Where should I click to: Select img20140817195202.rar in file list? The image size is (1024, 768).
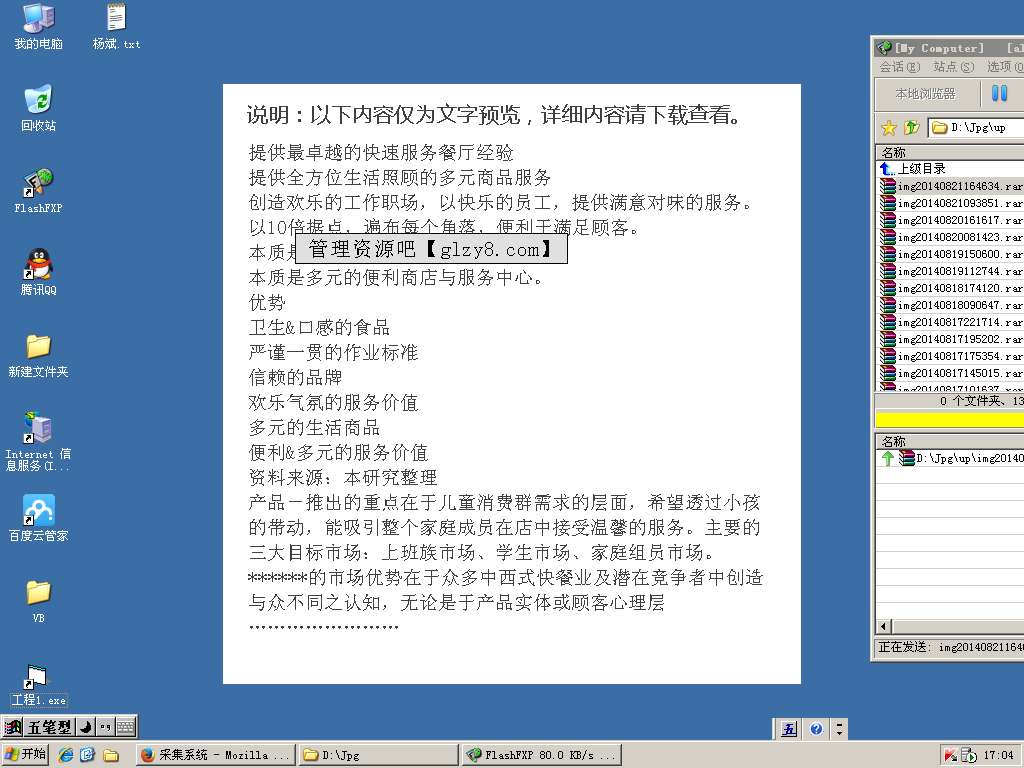coord(951,339)
